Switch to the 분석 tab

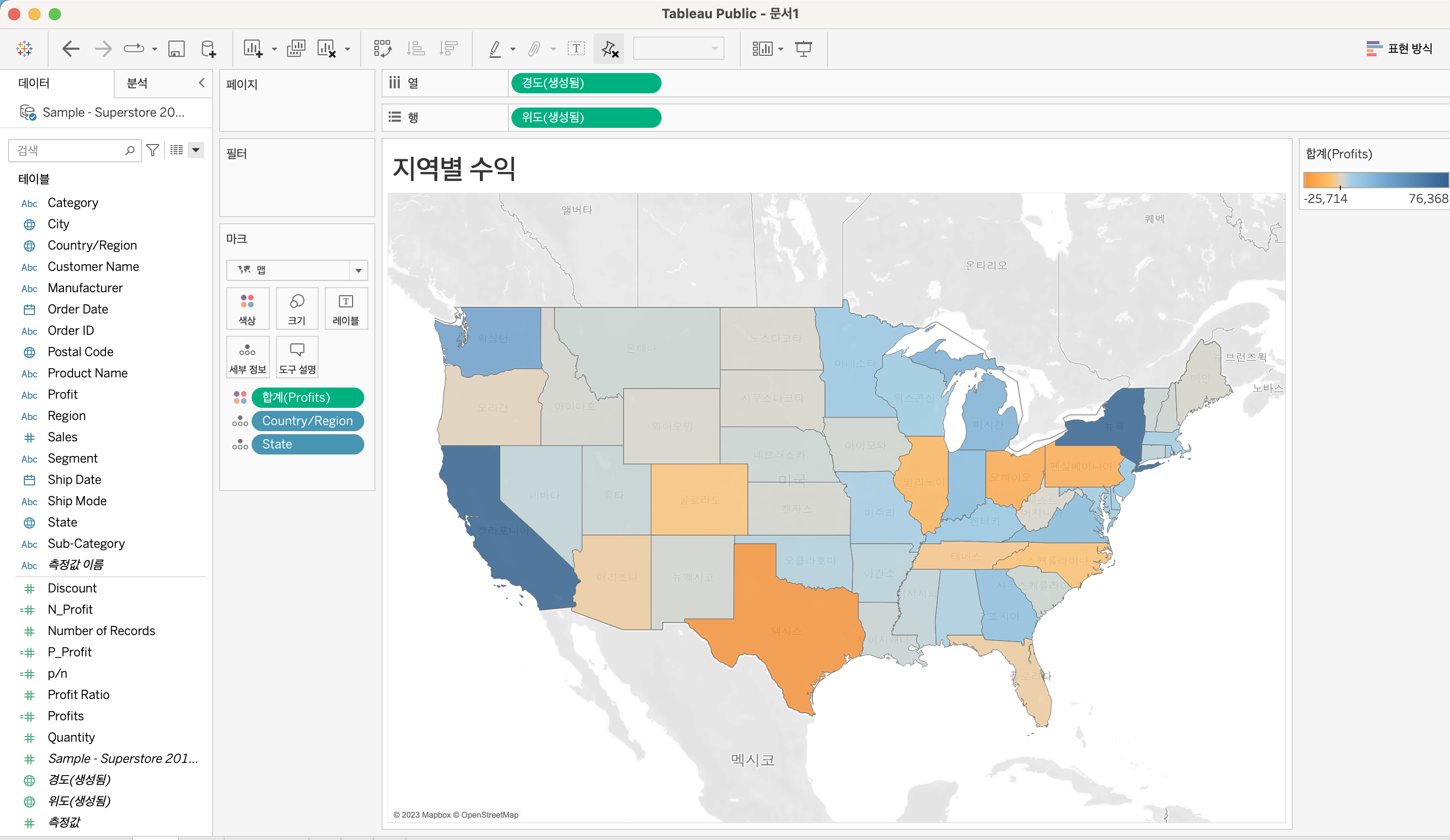tap(137, 83)
